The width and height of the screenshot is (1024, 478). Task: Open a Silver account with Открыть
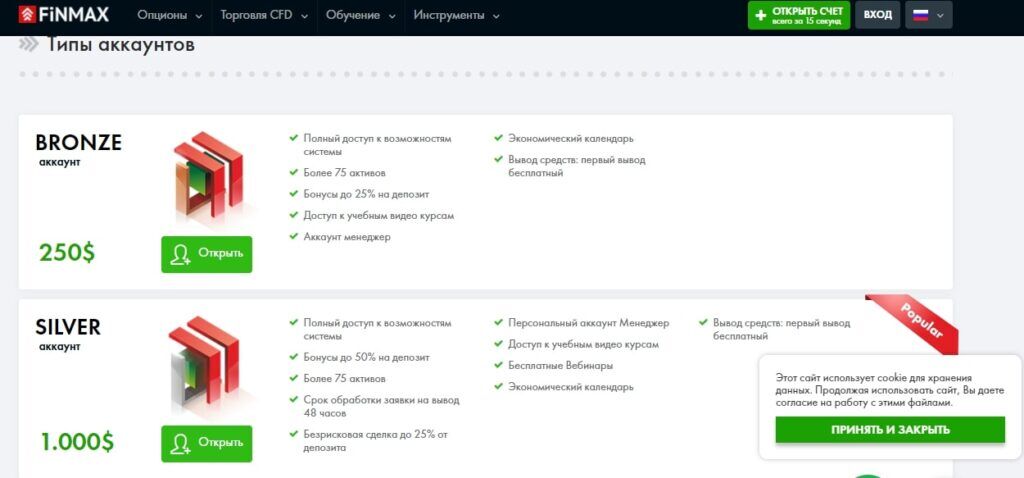point(206,443)
